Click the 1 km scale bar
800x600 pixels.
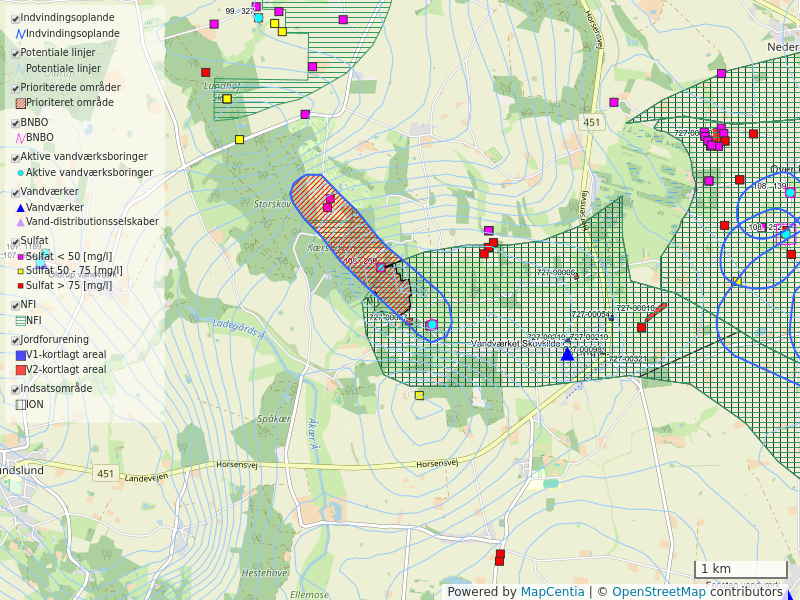tap(740, 569)
